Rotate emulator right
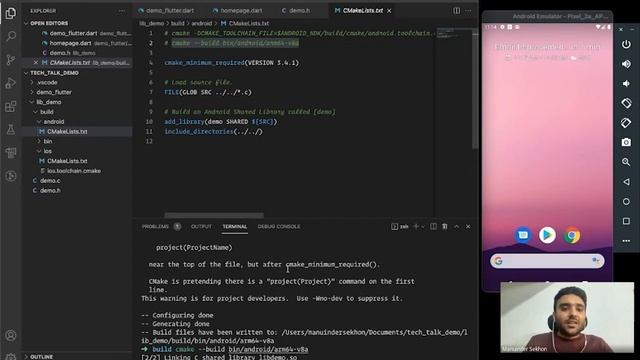Screen dimensions: 640x360 626,123
